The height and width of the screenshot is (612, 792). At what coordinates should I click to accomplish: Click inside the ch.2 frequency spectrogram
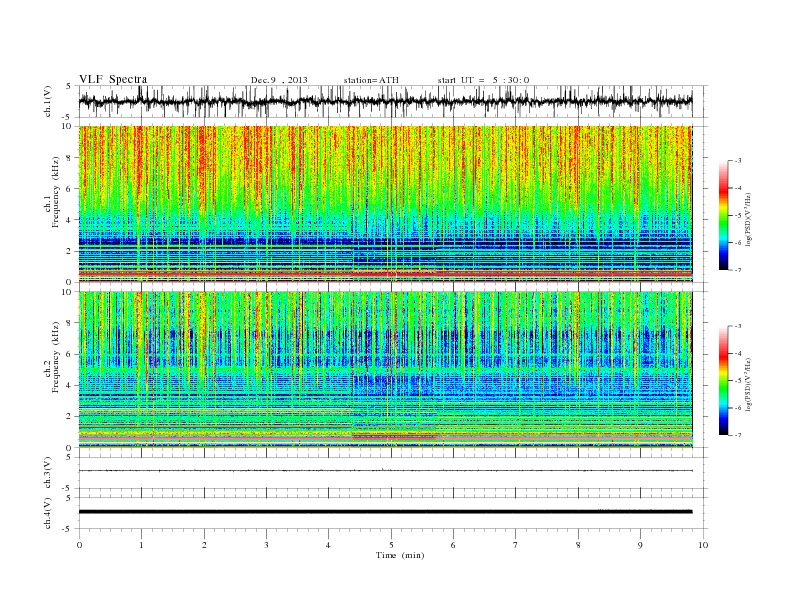385,370
